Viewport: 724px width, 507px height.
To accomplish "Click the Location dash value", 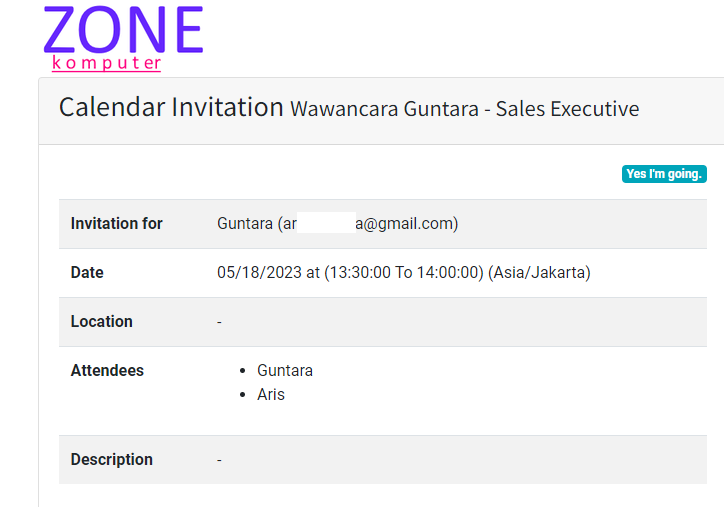I will 219,322.
